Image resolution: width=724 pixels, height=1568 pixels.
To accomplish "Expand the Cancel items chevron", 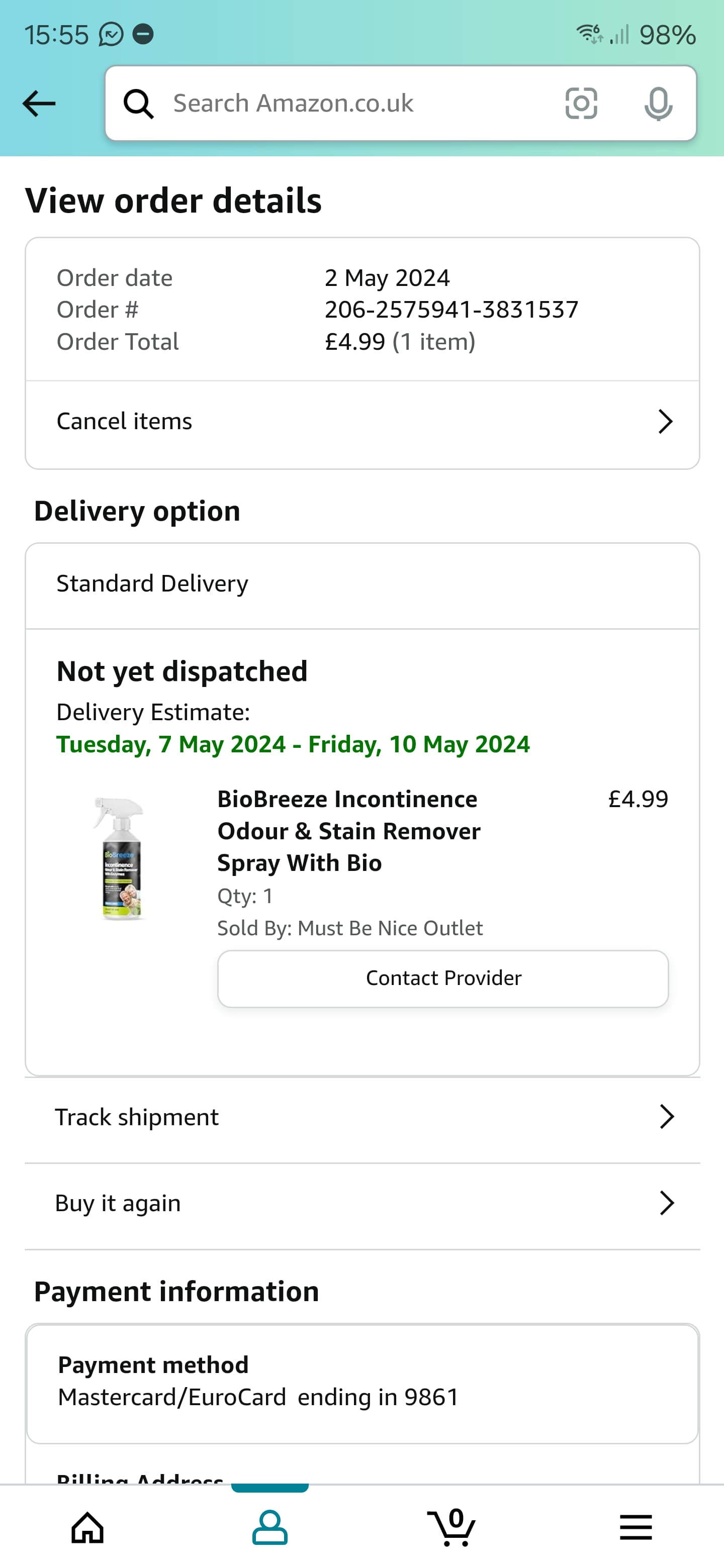I will pyautogui.click(x=666, y=421).
